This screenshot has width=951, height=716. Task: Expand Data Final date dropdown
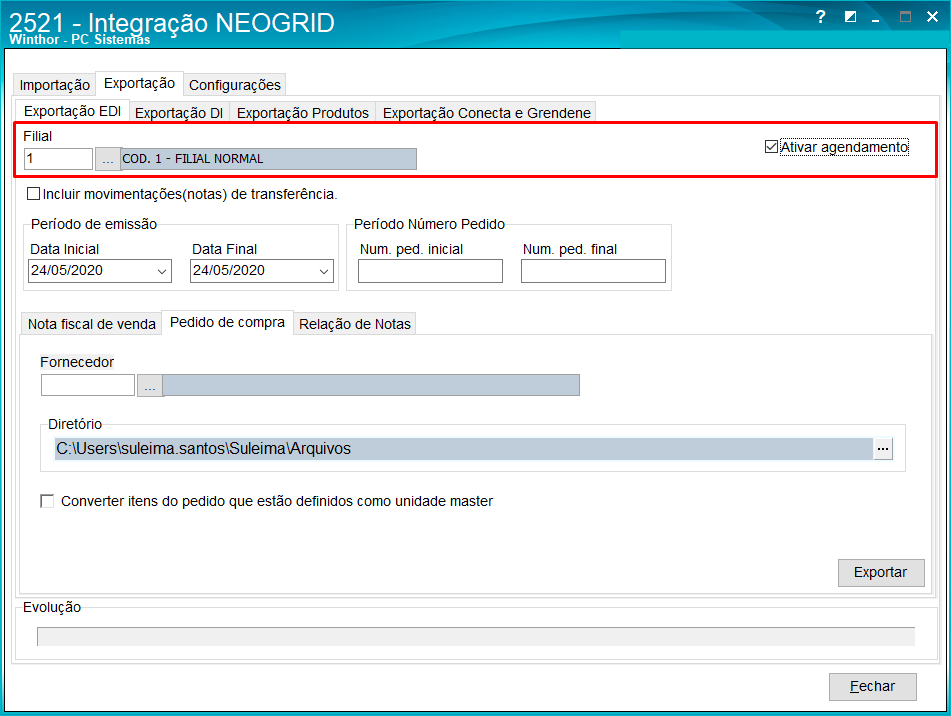[323, 271]
